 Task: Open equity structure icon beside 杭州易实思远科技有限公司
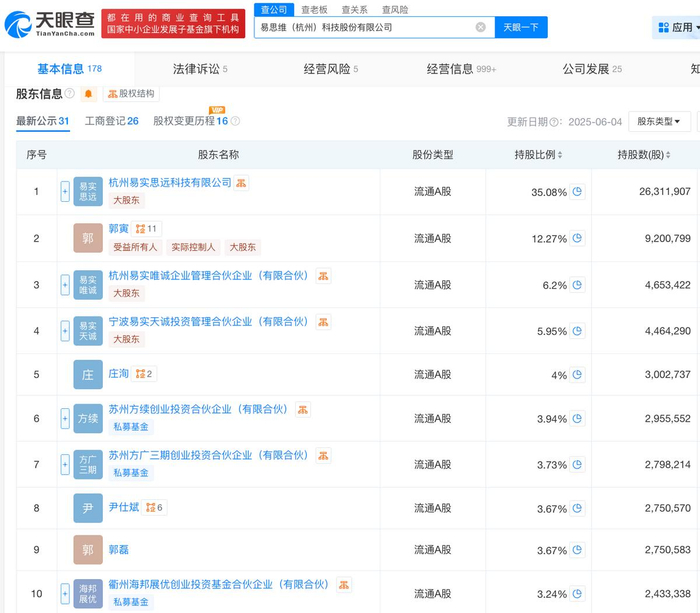(242, 183)
